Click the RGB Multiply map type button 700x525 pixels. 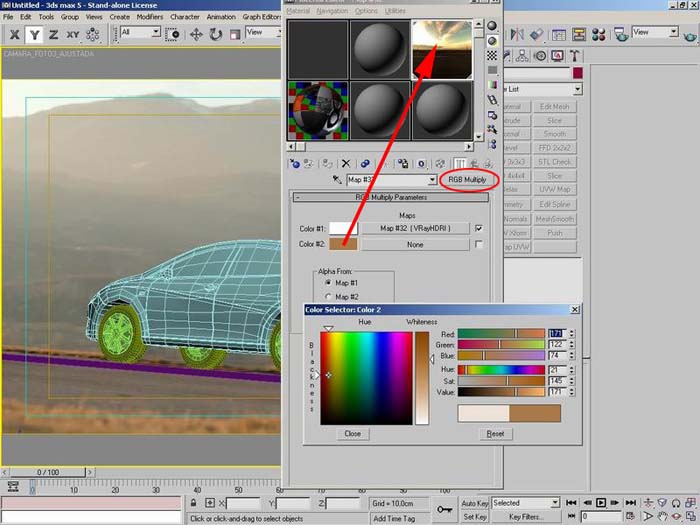[468, 180]
